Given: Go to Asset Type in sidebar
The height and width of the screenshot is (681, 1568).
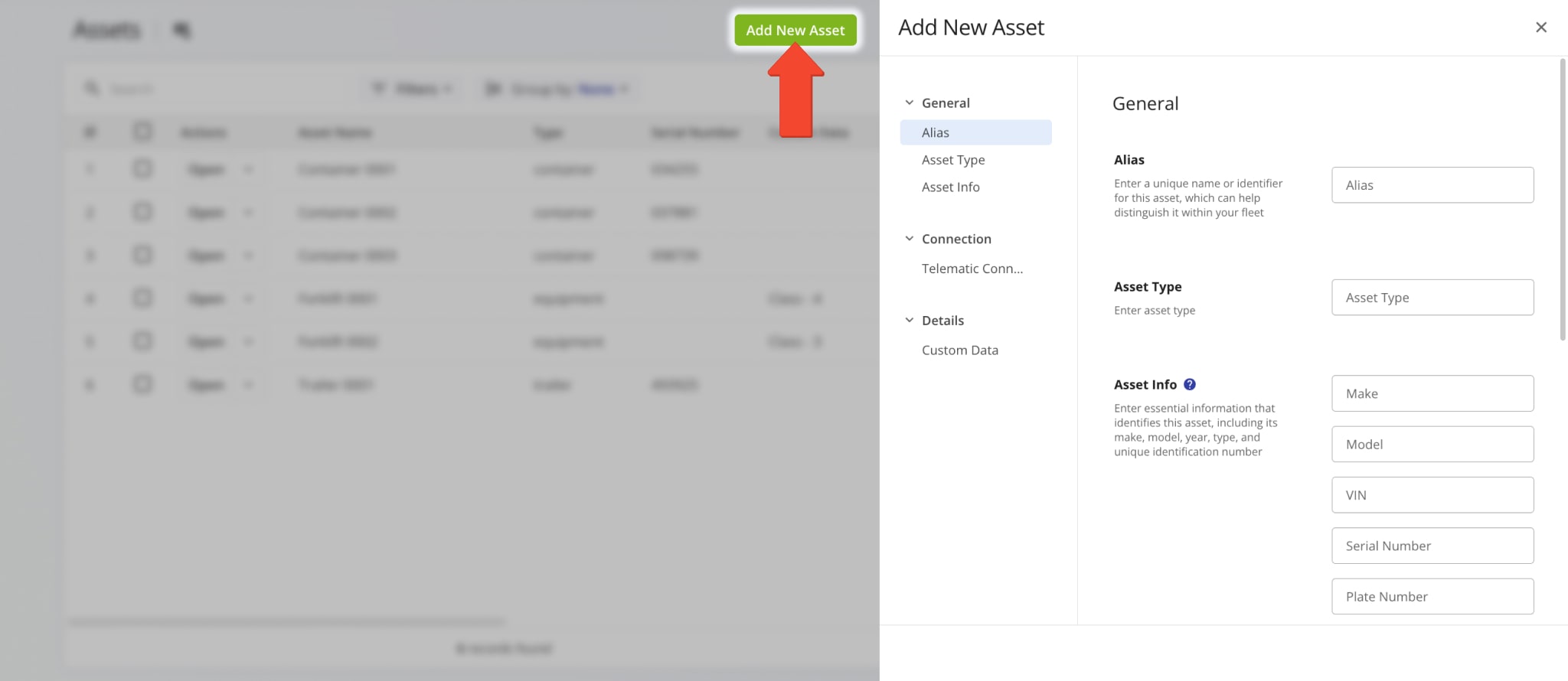Looking at the screenshot, I should (x=953, y=160).
